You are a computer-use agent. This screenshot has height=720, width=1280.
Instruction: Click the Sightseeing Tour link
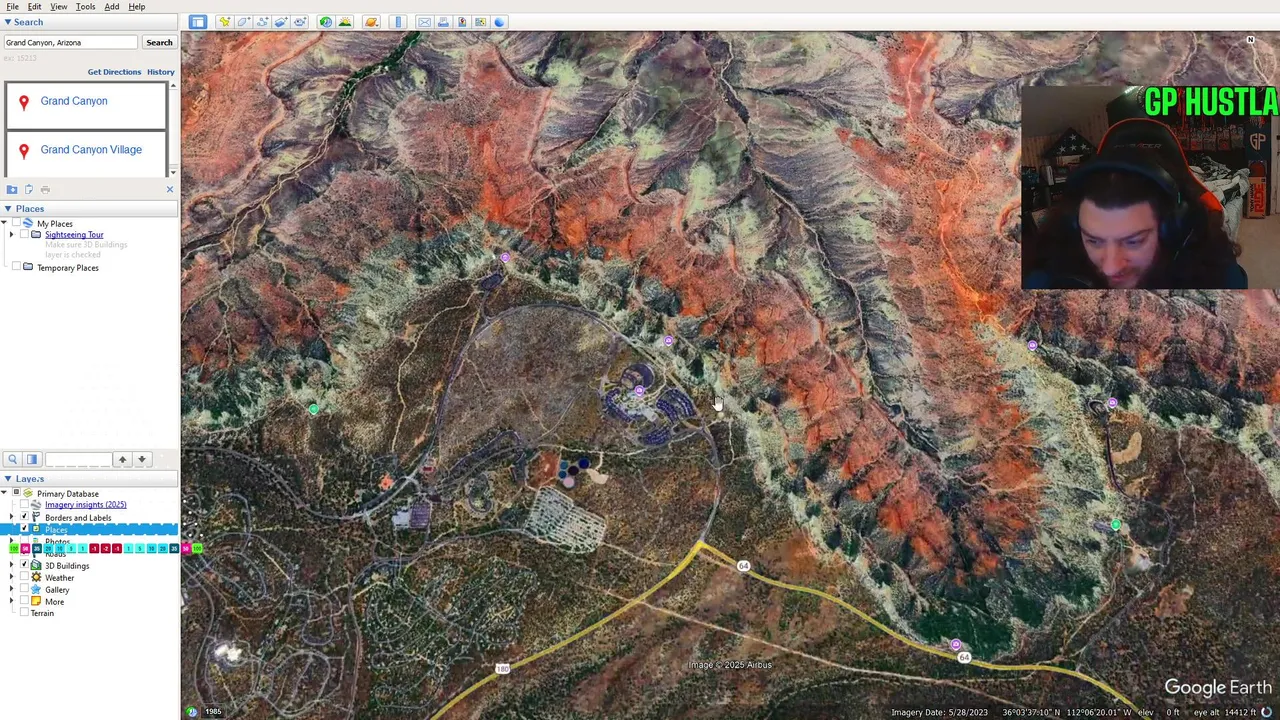tap(74, 234)
